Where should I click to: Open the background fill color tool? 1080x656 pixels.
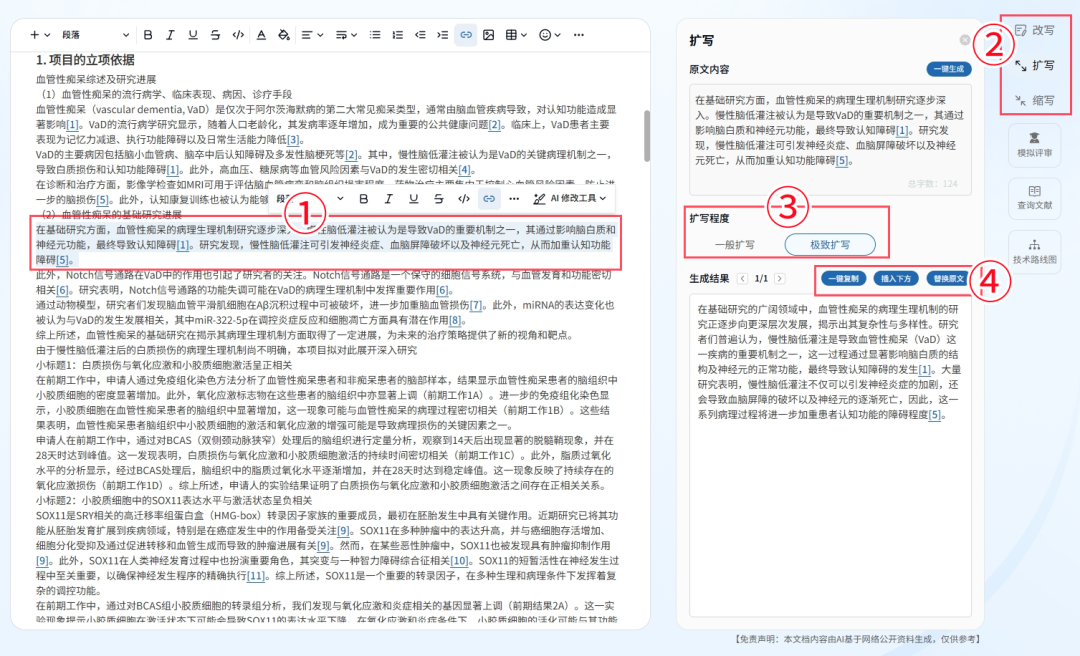284,35
